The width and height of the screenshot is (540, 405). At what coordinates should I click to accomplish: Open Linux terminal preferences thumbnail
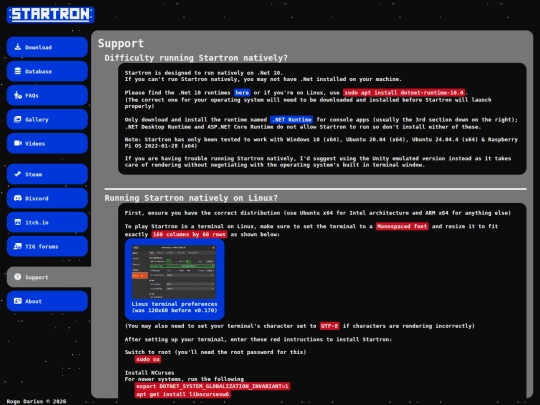click(x=174, y=272)
